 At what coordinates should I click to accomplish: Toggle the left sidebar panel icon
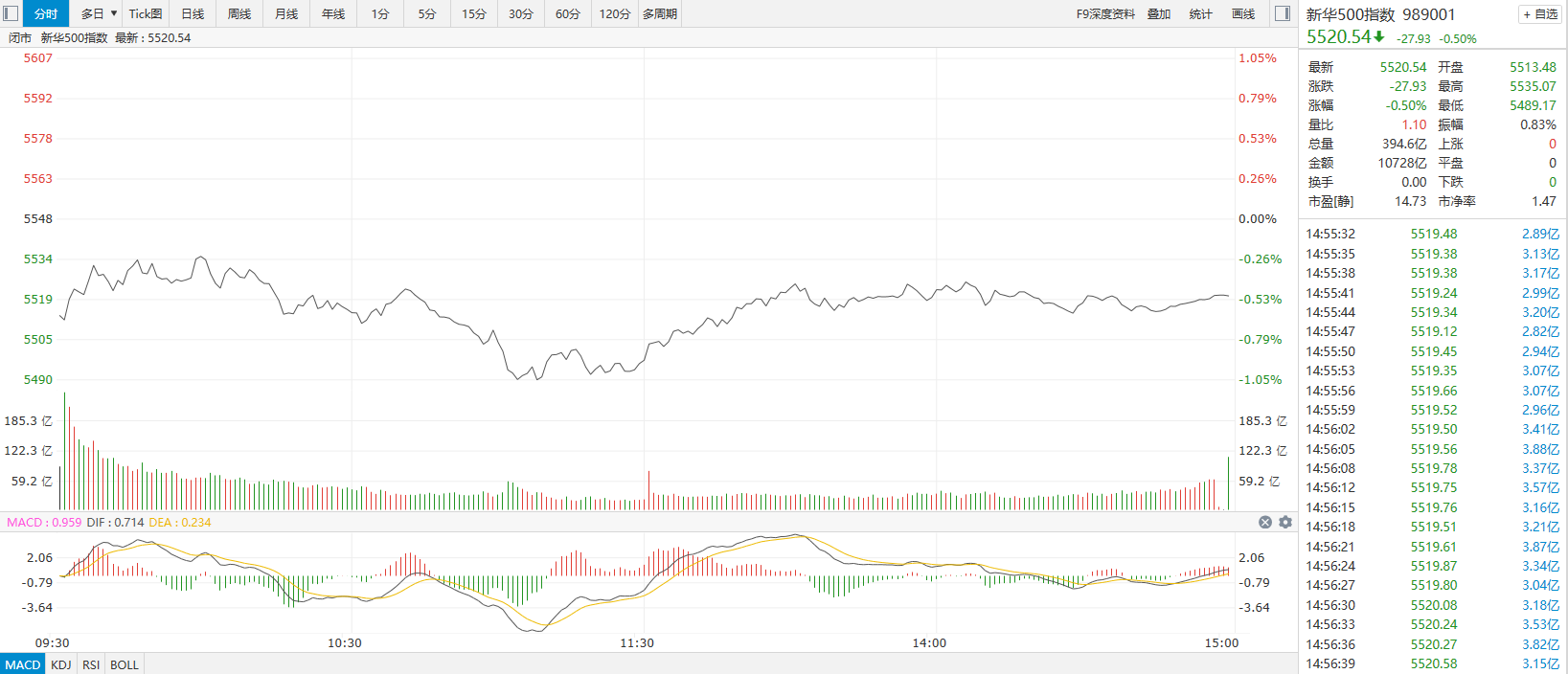coord(11,13)
